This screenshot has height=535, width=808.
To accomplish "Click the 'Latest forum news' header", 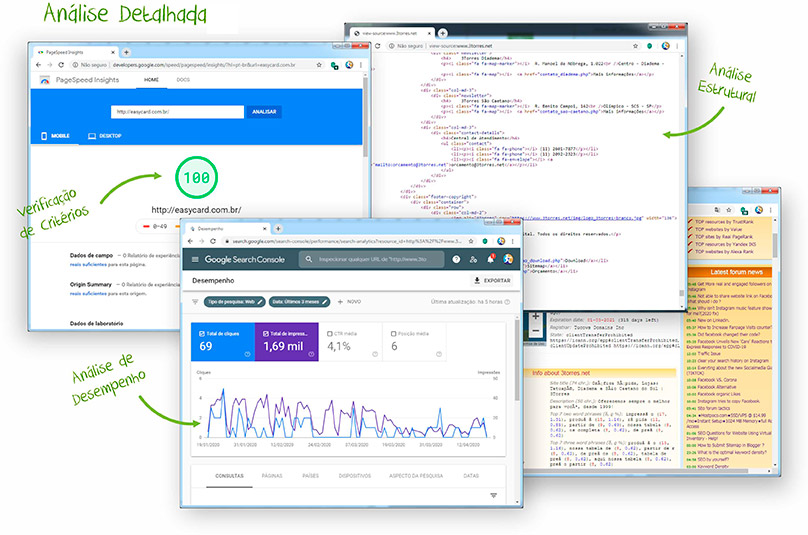I will coord(736,272).
